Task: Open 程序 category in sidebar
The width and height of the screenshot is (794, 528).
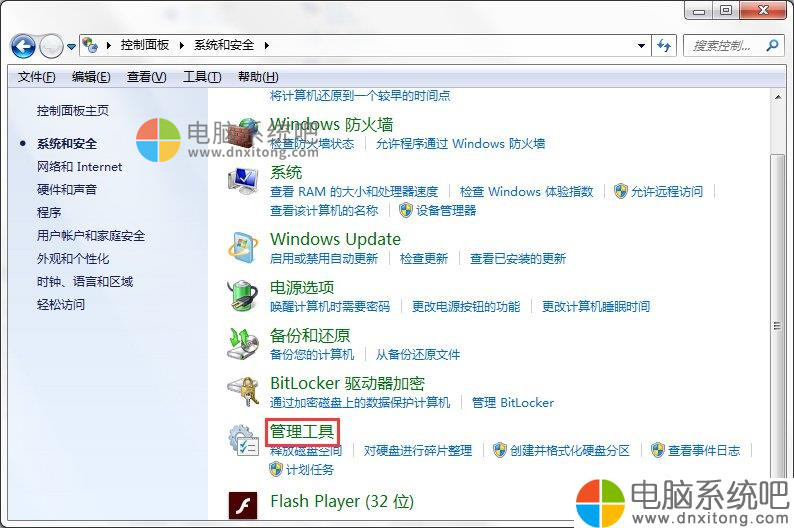Action: pyautogui.click(x=49, y=213)
